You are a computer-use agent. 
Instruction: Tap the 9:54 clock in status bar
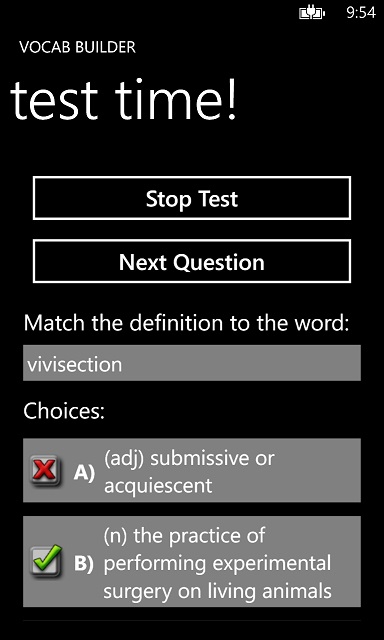click(361, 13)
